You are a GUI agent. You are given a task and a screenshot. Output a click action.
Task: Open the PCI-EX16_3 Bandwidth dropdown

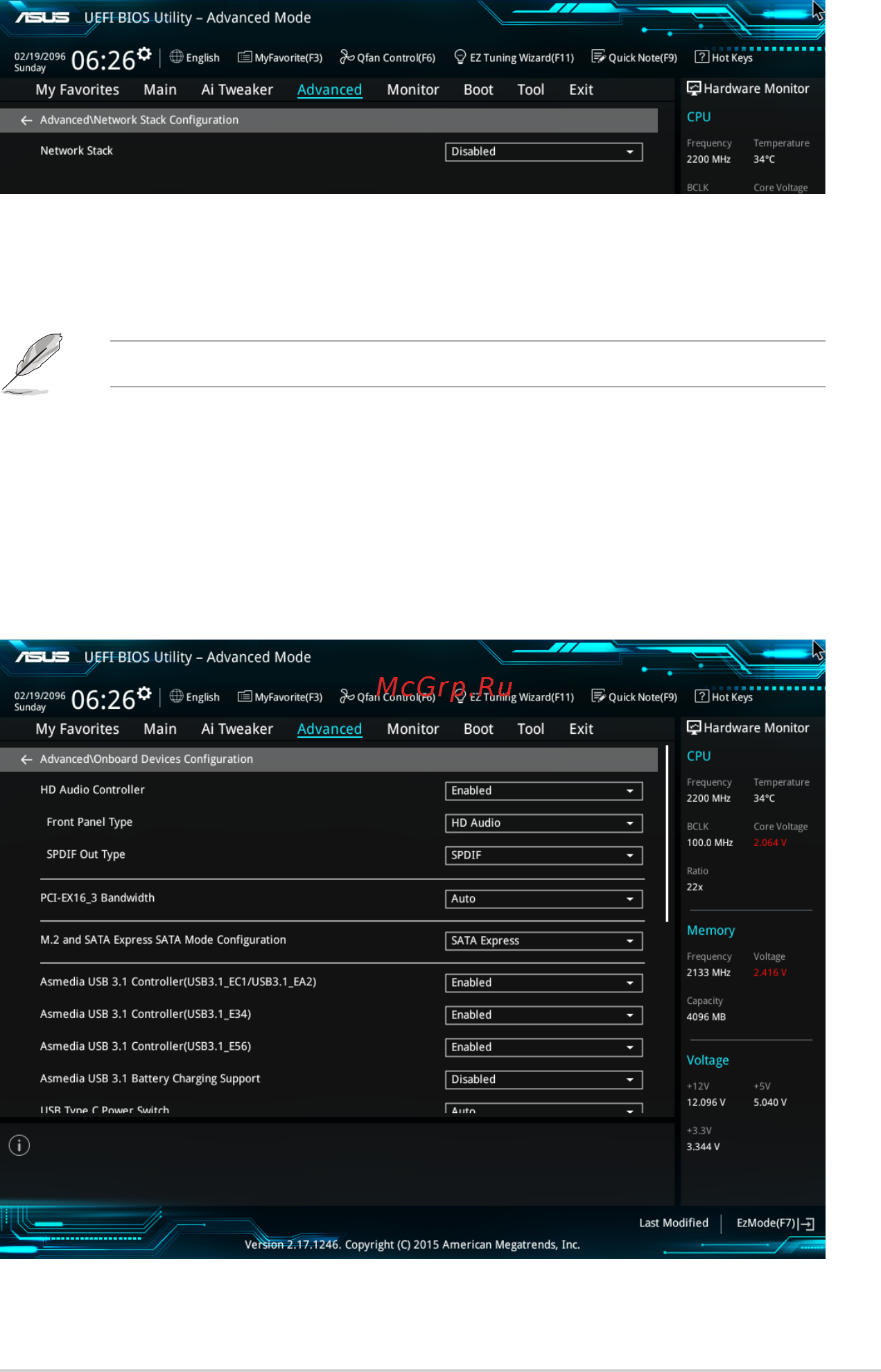pos(543,899)
